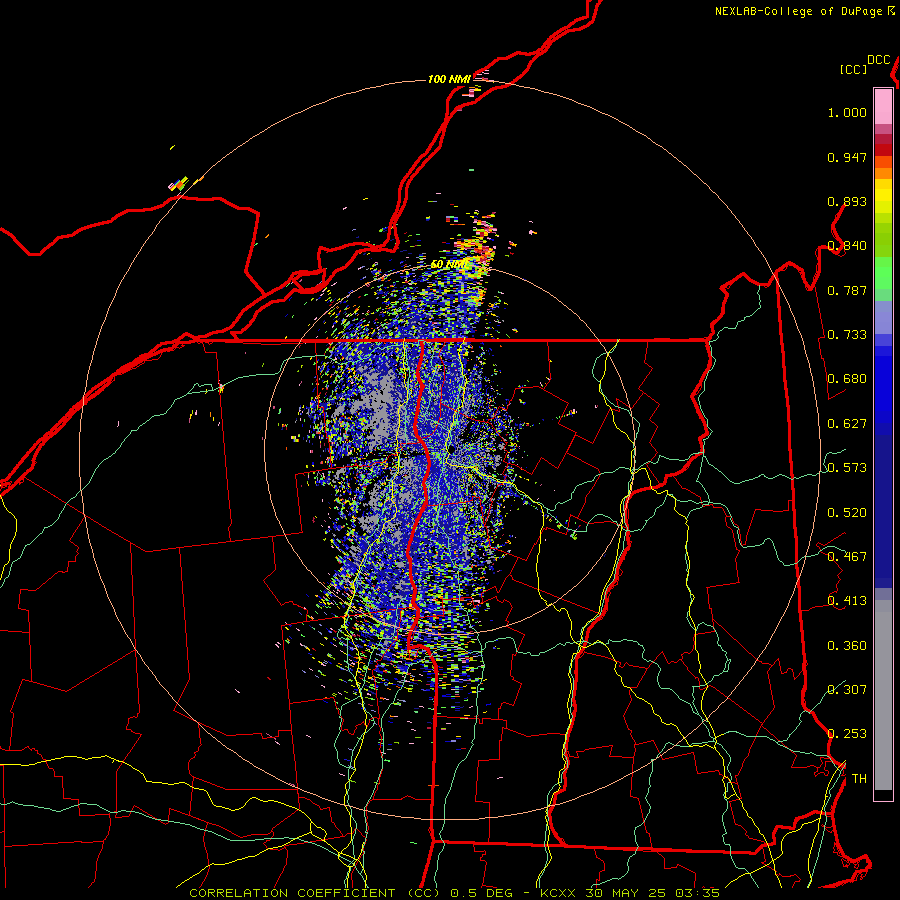The height and width of the screenshot is (900, 900).
Task: Click the 0.787 color scale value
Action: click(847, 290)
